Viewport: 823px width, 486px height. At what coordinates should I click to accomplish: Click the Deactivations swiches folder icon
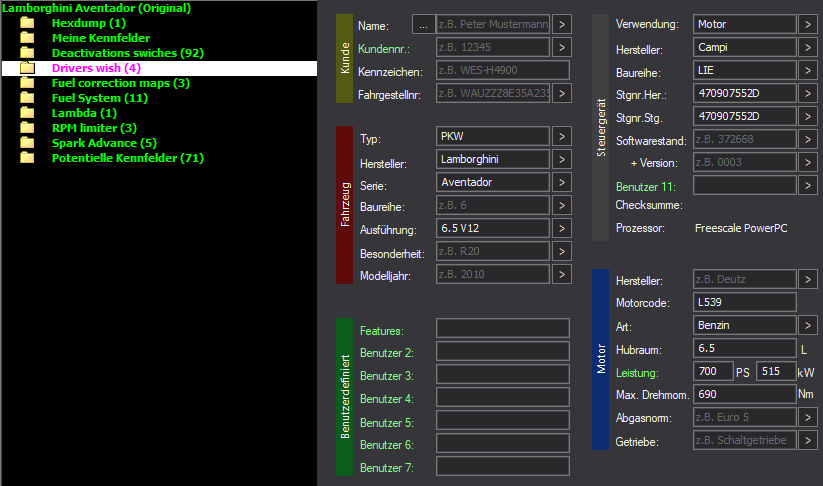coord(27,52)
